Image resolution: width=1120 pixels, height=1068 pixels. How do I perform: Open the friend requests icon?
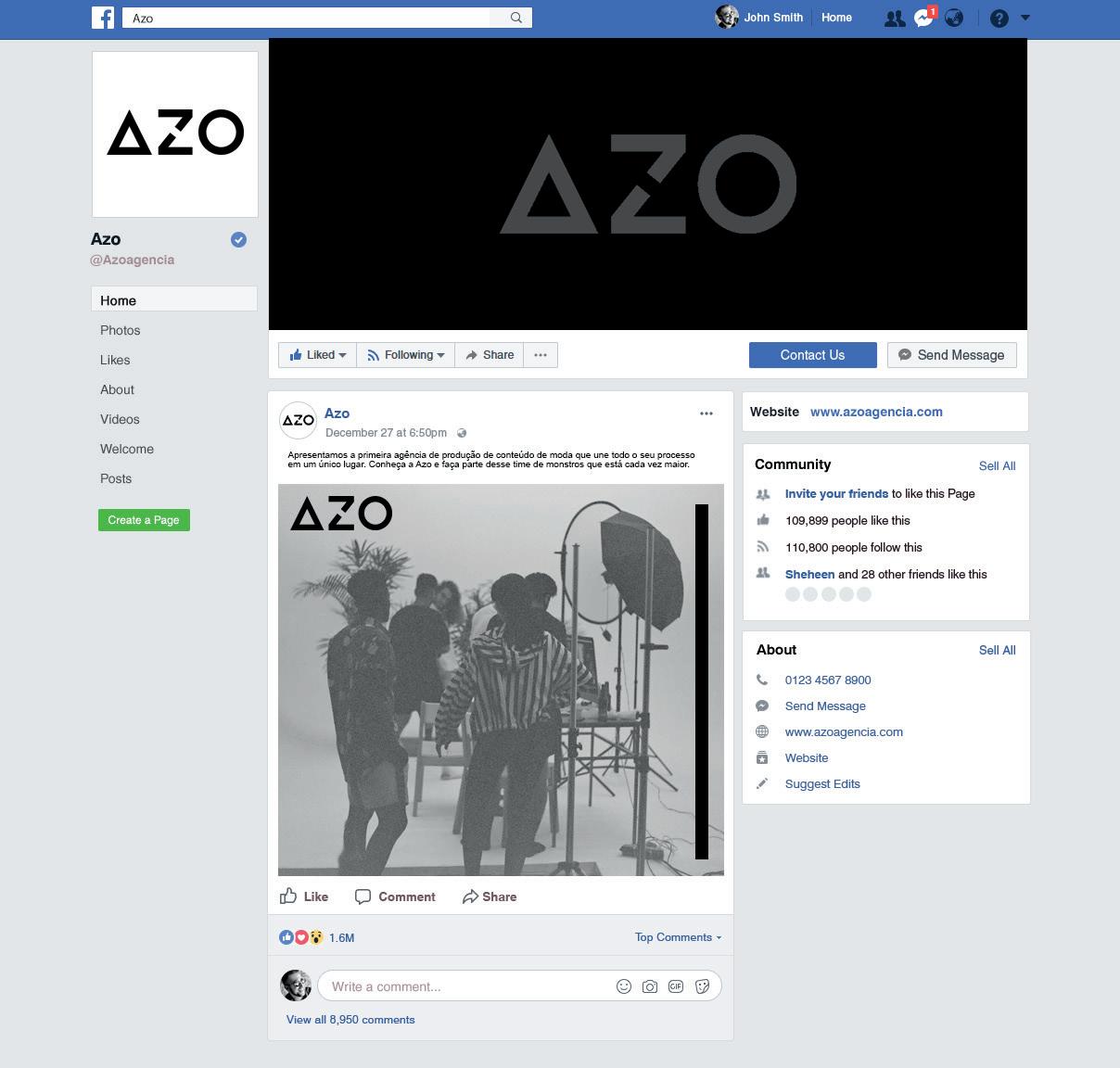coord(894,18)
